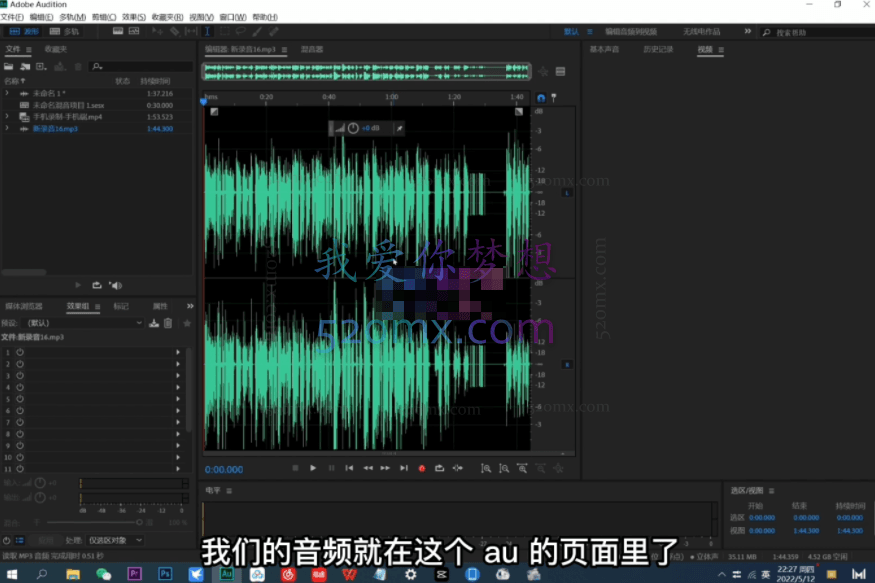Click the Record button in the transport bar

[x=424, y=468]
